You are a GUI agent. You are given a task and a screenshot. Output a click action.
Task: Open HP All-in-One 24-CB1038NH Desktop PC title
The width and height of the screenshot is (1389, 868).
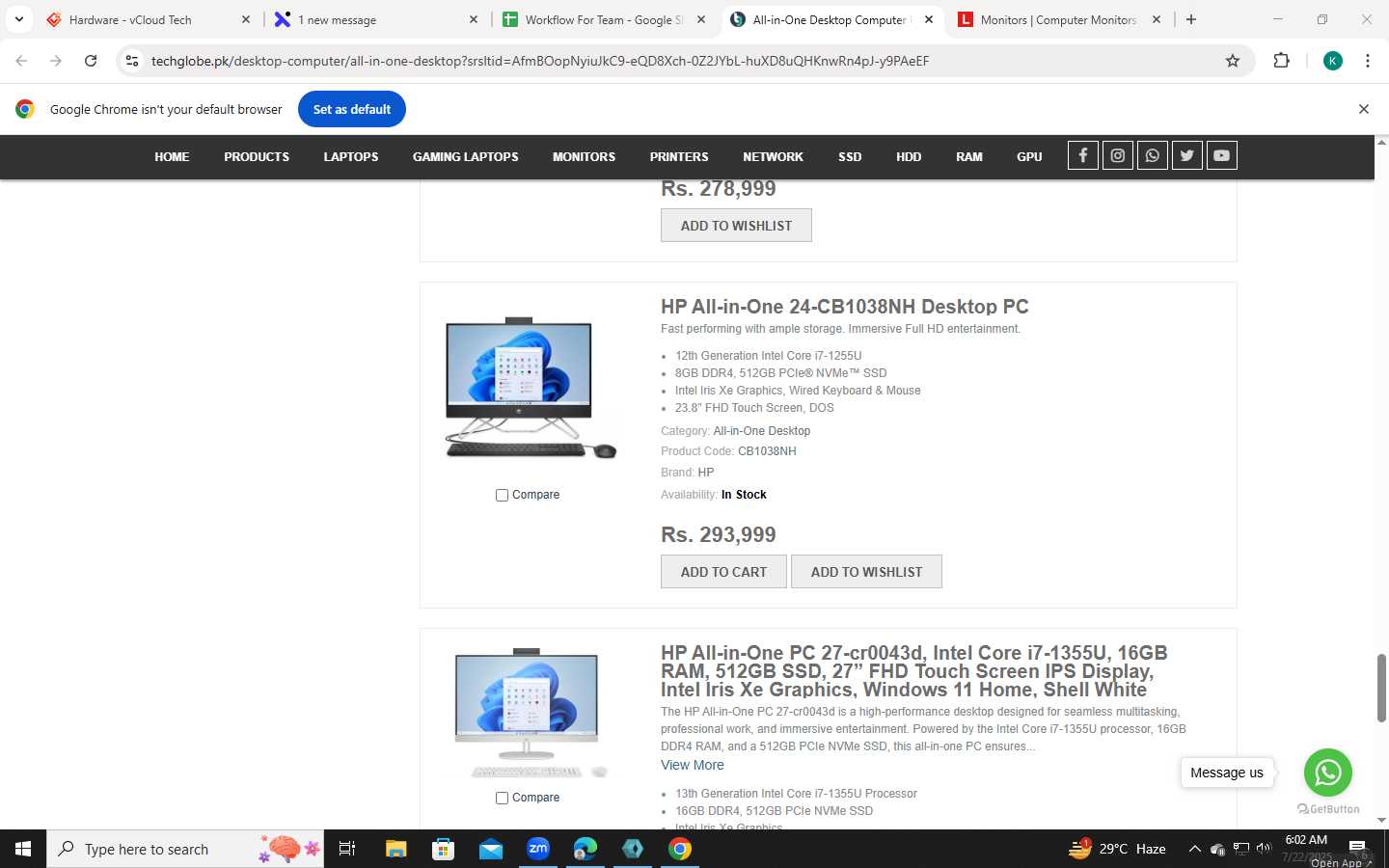pos(845,307)
